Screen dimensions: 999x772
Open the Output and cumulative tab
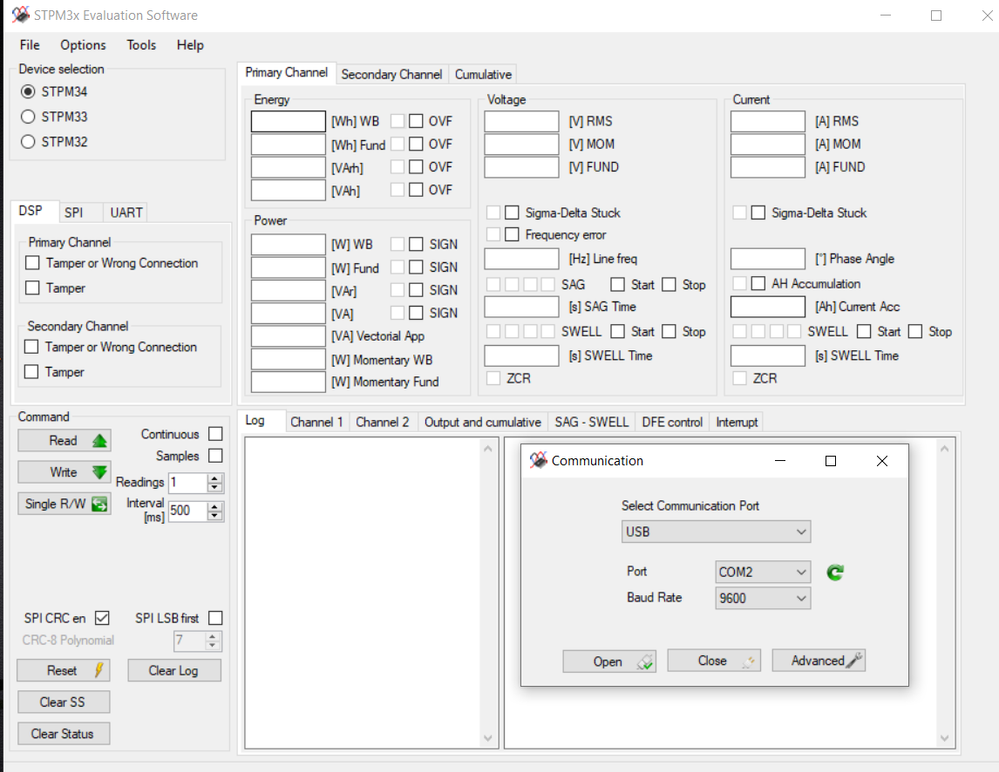(482, 422)
